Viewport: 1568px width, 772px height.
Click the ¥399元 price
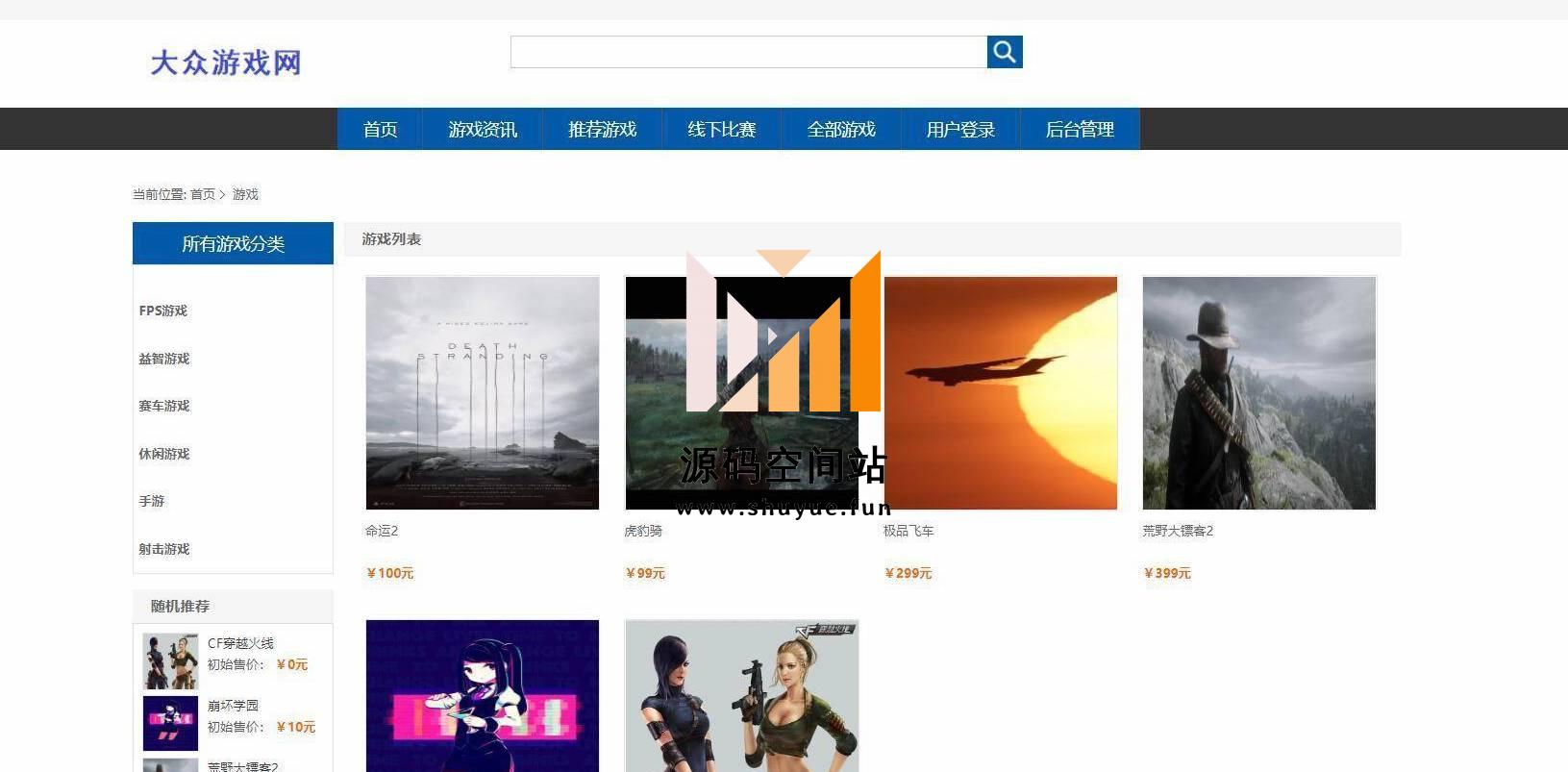(1167, 573)
